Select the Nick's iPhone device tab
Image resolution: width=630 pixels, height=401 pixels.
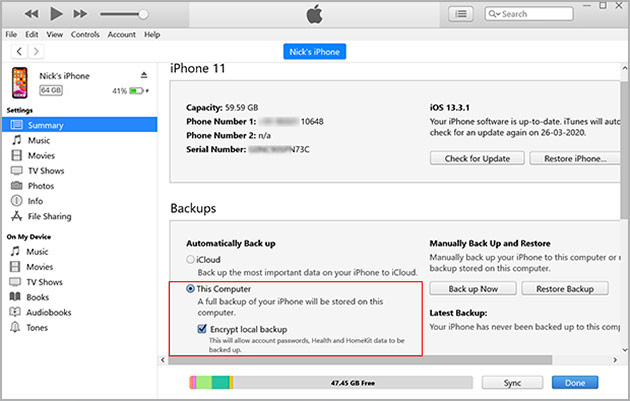pyautogui.click(x=315, y=51)
